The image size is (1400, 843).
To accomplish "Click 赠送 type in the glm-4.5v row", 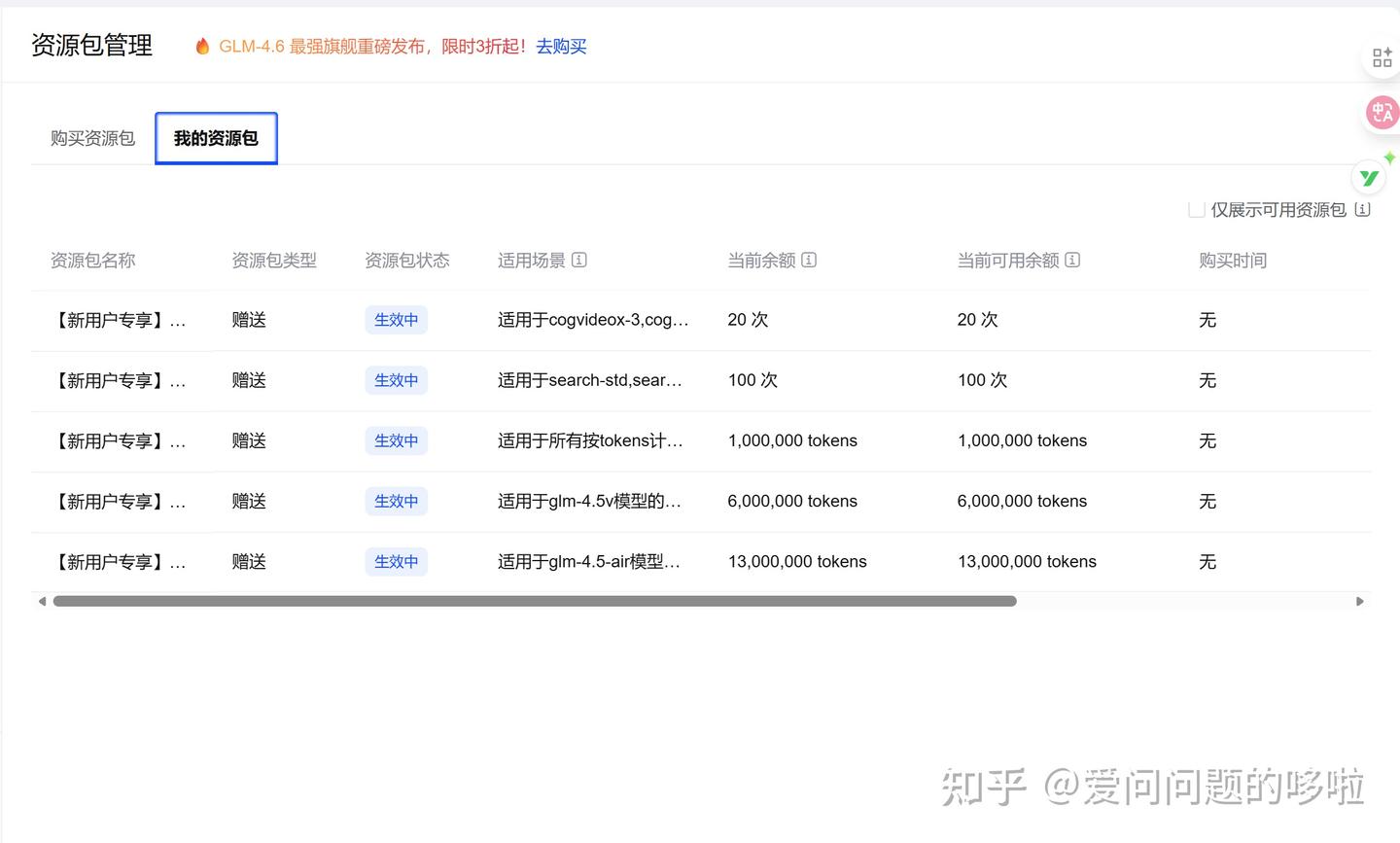I will pyautogui.click(x=249, y=501).
